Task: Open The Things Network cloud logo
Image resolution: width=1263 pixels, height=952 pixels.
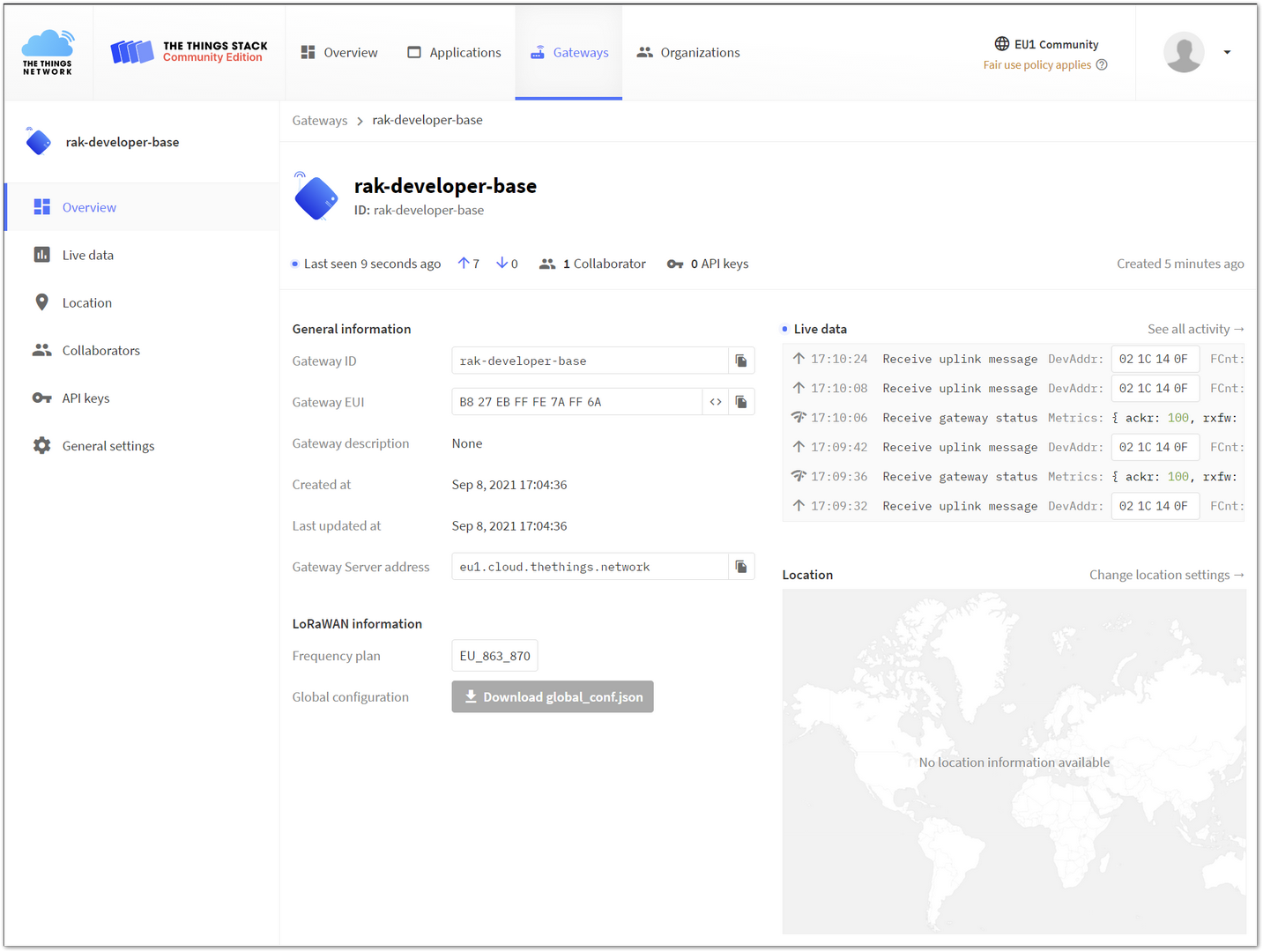Action: click(48, 52)
